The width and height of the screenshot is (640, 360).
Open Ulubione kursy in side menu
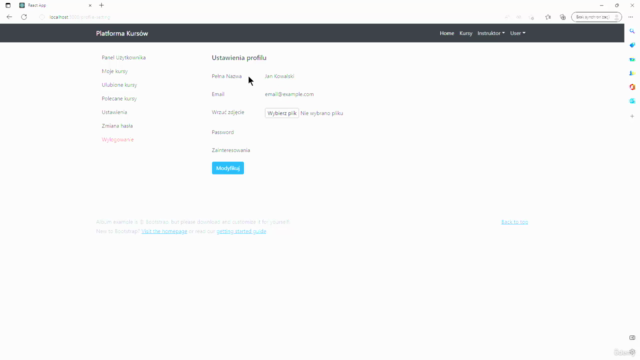pyautogui.click(x=119, y=85)
